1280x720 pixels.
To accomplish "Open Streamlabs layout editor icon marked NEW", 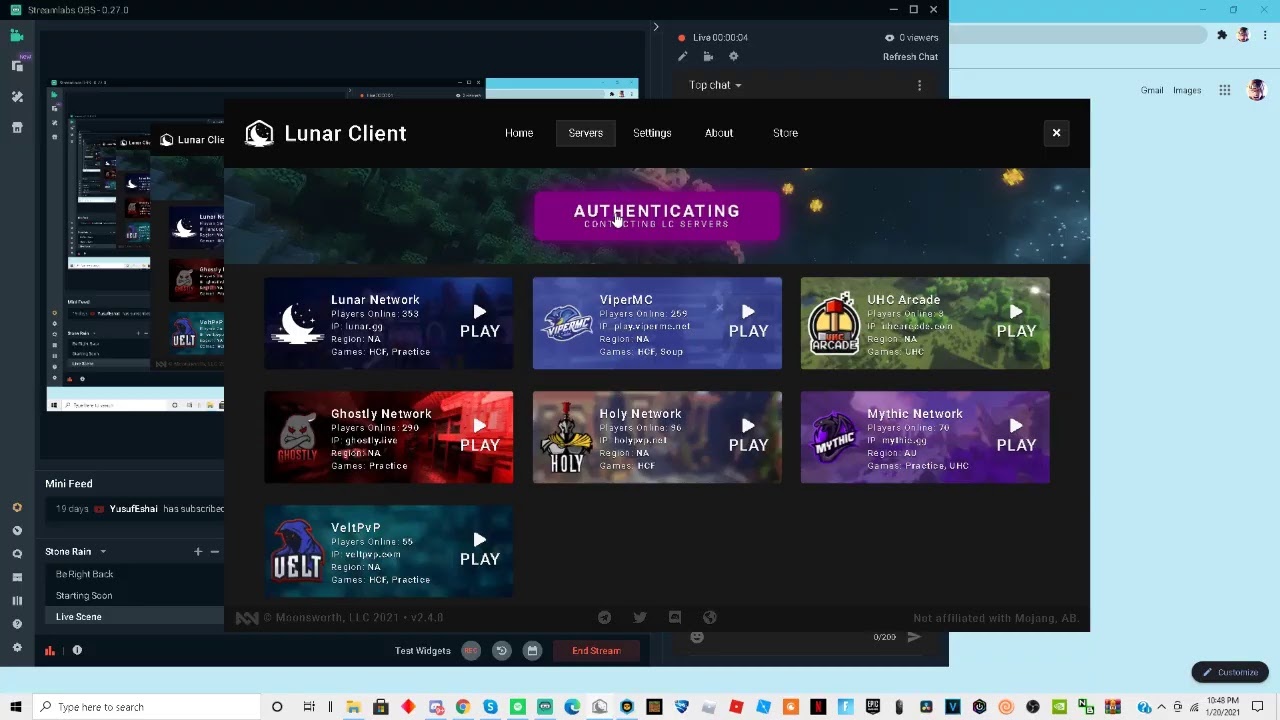I will point(18,66).
